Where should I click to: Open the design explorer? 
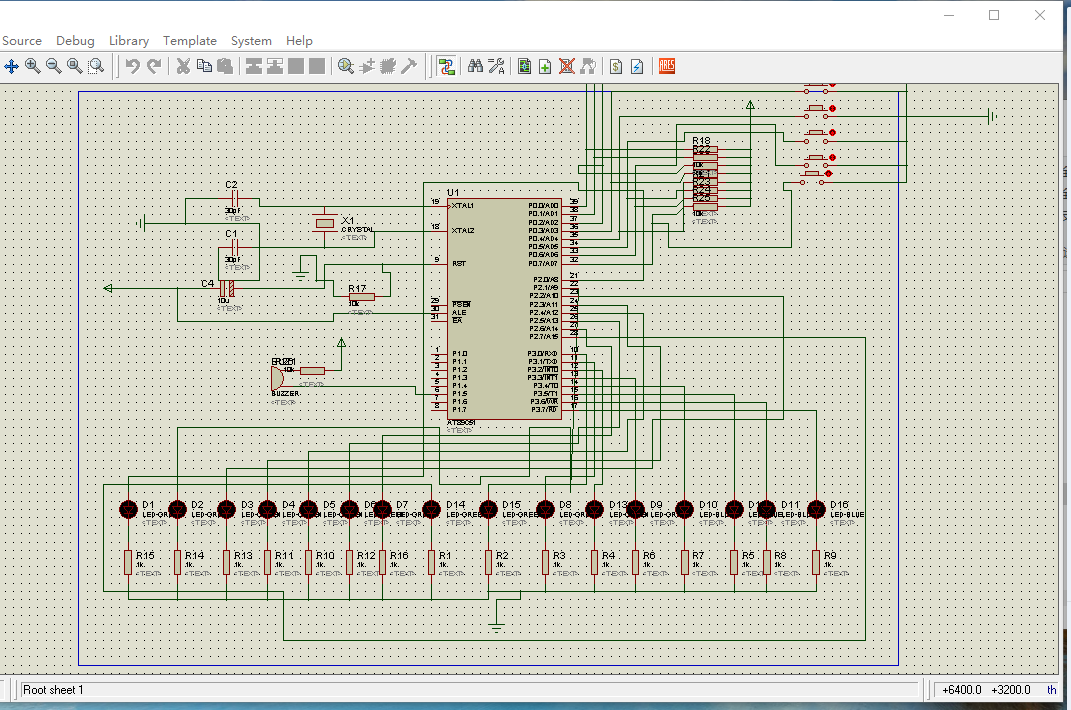(x=525, y=66)
